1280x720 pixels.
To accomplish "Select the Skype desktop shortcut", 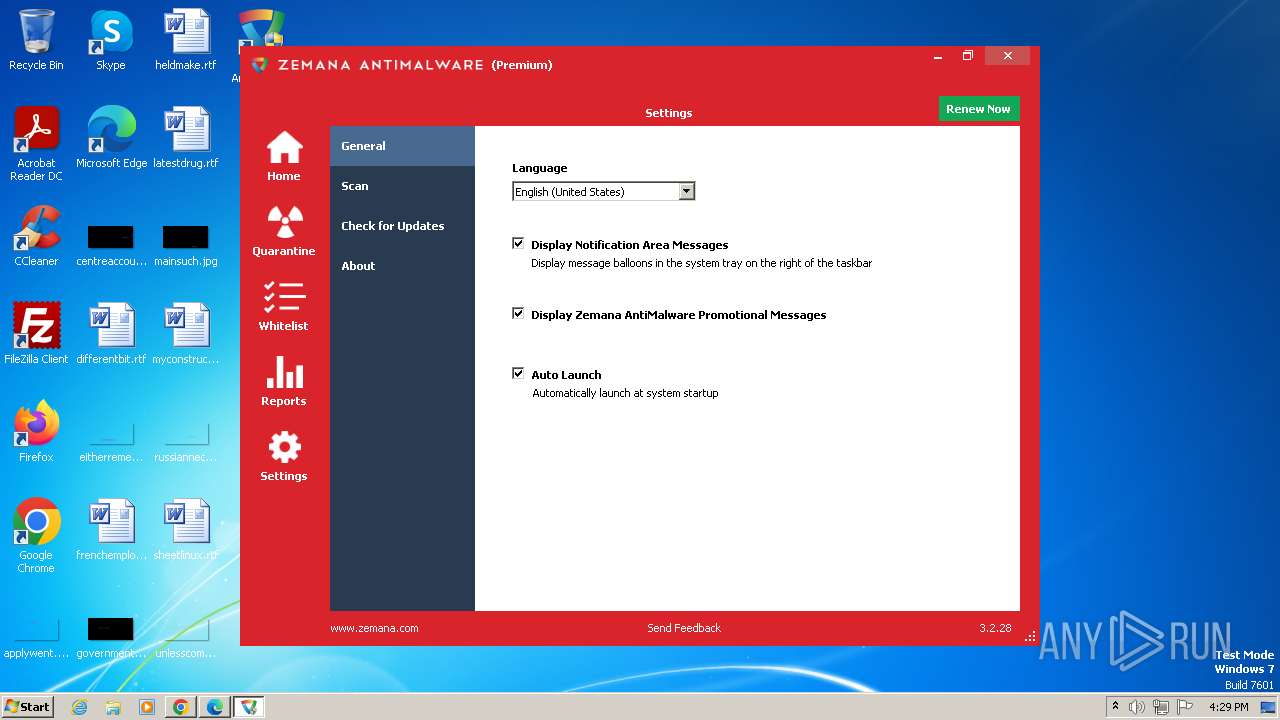I will coord(111,40).
